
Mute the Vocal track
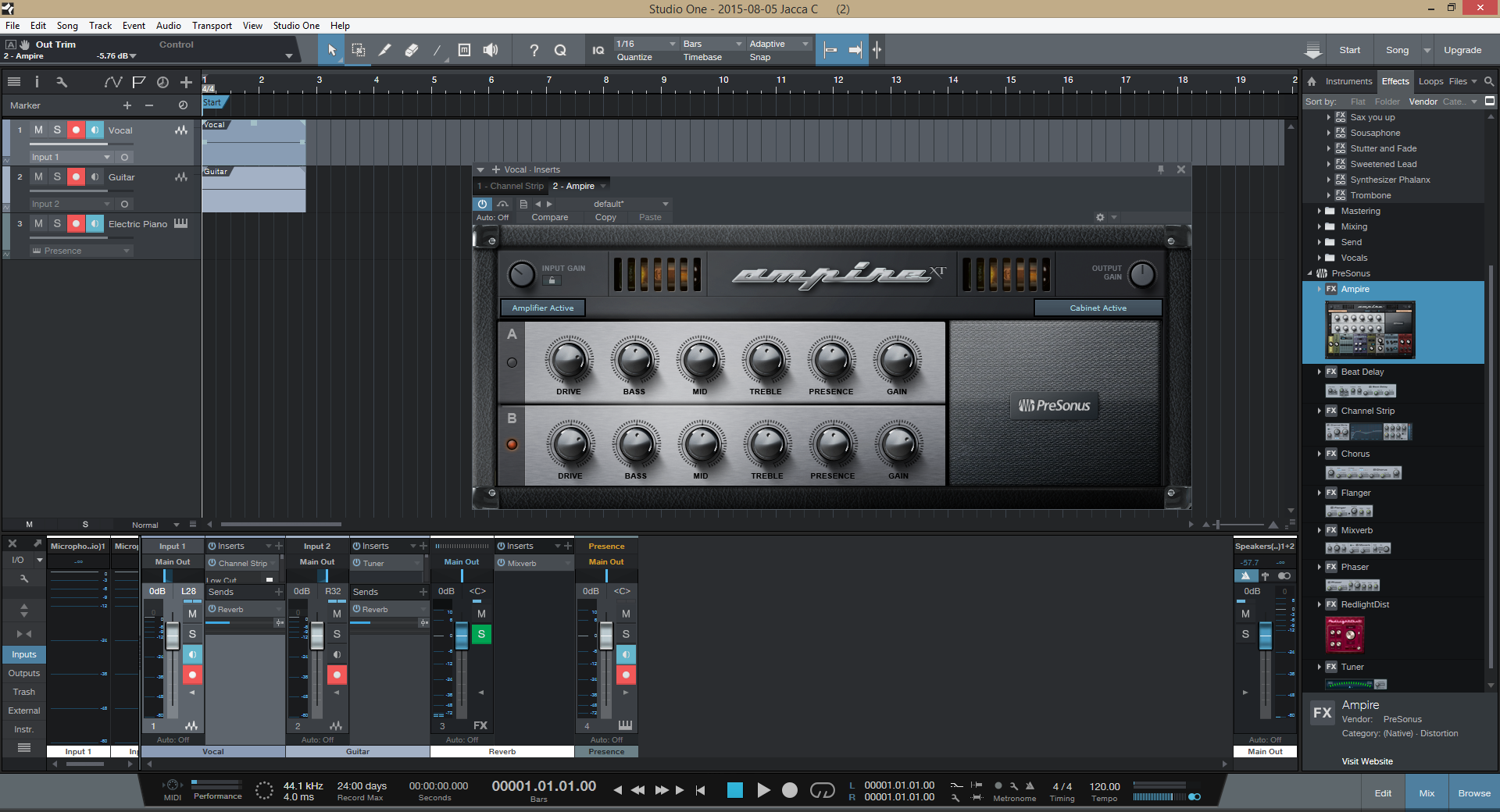(x=38, y=130)
